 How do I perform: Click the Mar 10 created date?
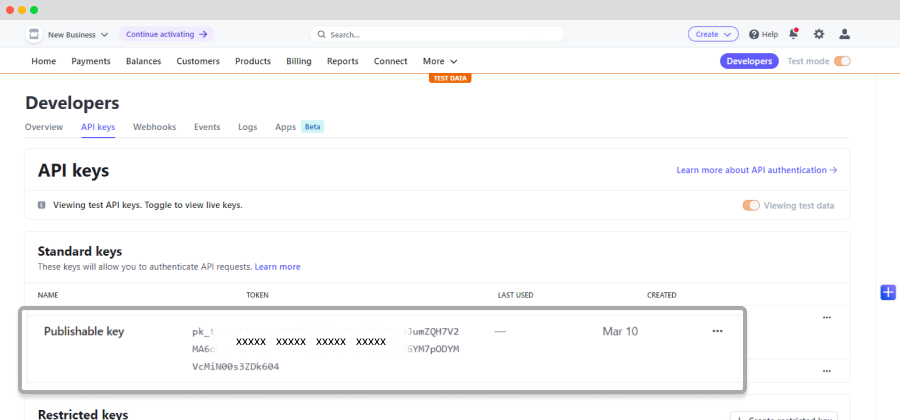pos(620,331)
